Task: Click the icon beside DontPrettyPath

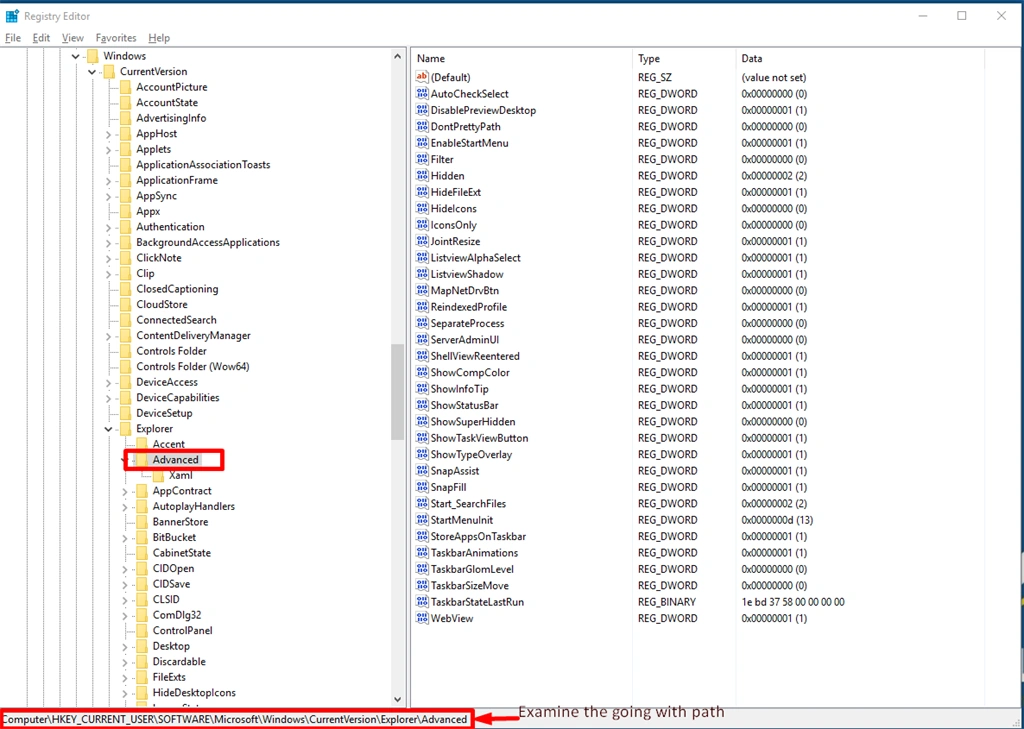Action: [422, 127]
